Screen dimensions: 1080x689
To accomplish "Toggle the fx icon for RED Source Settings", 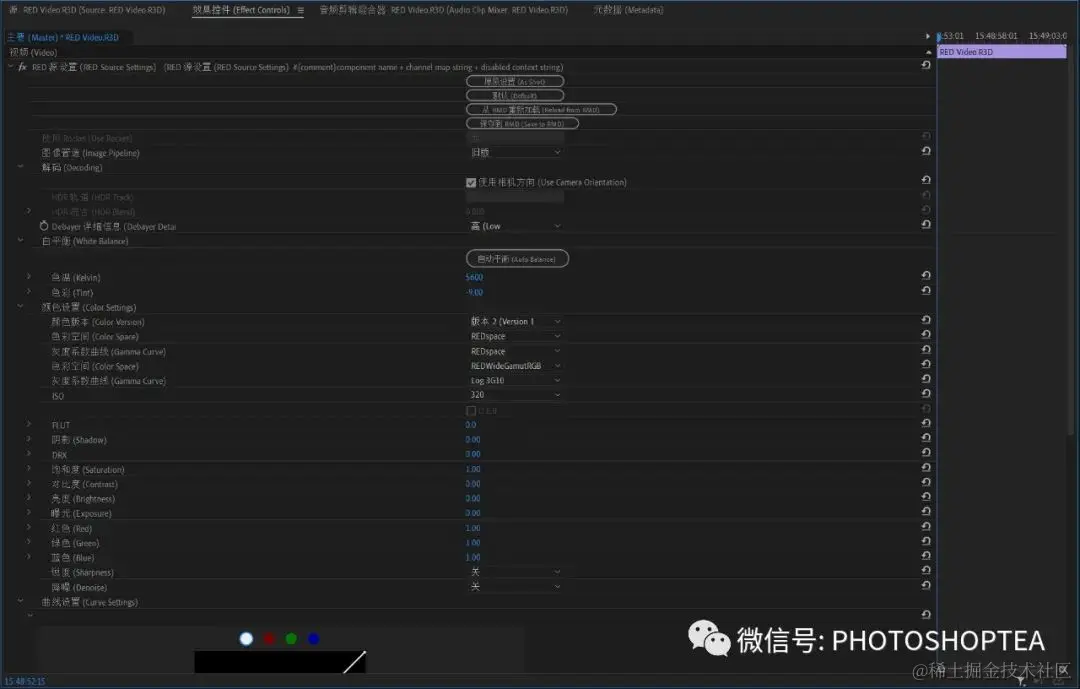I will (22, 67).
